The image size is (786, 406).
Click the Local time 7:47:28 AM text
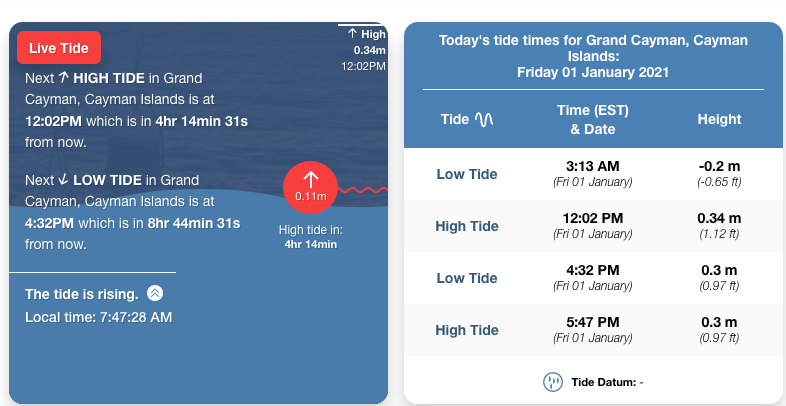pos(98,317)
